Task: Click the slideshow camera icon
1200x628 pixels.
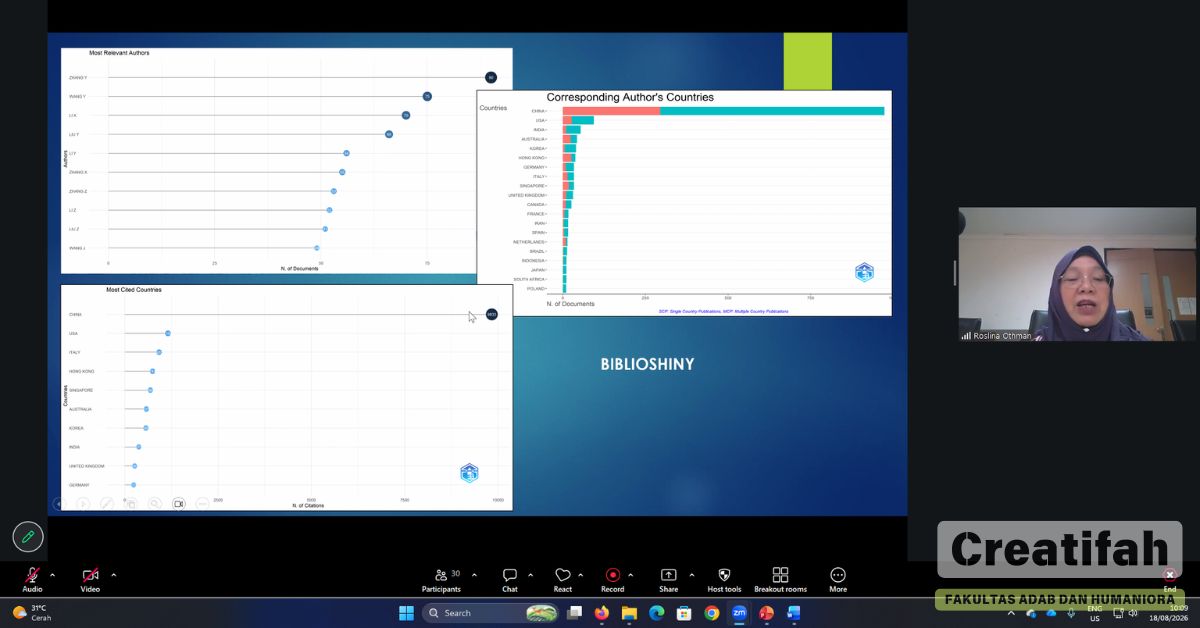Action: point(179,503)
